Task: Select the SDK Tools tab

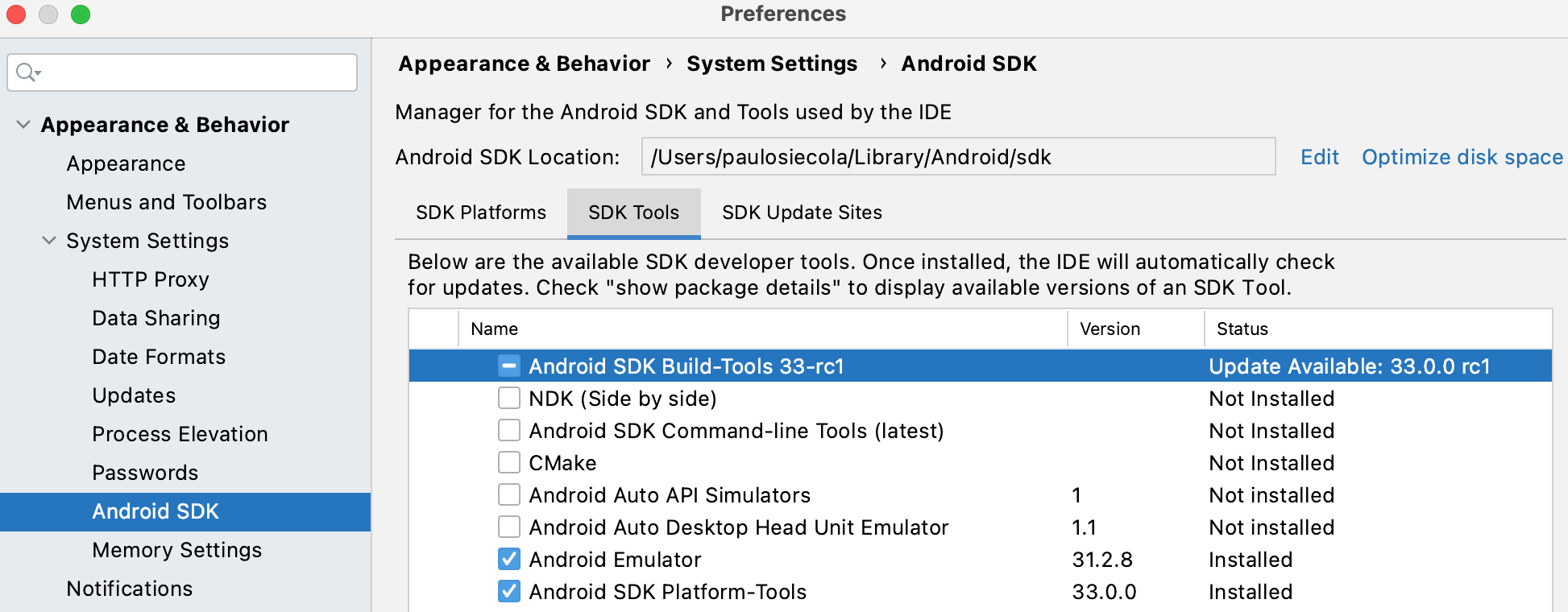Action: point(633,213)
